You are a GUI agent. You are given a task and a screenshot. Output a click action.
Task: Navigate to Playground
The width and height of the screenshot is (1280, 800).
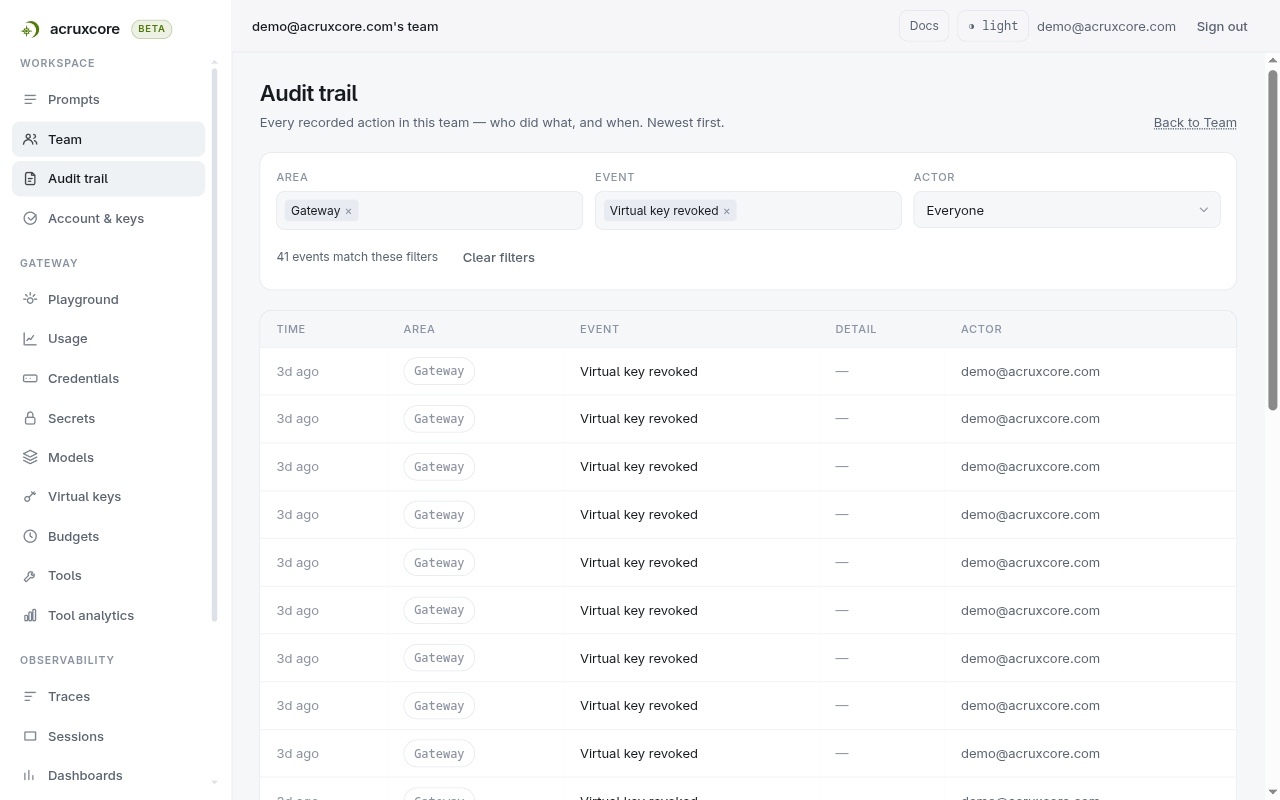(x=108, y=299)
